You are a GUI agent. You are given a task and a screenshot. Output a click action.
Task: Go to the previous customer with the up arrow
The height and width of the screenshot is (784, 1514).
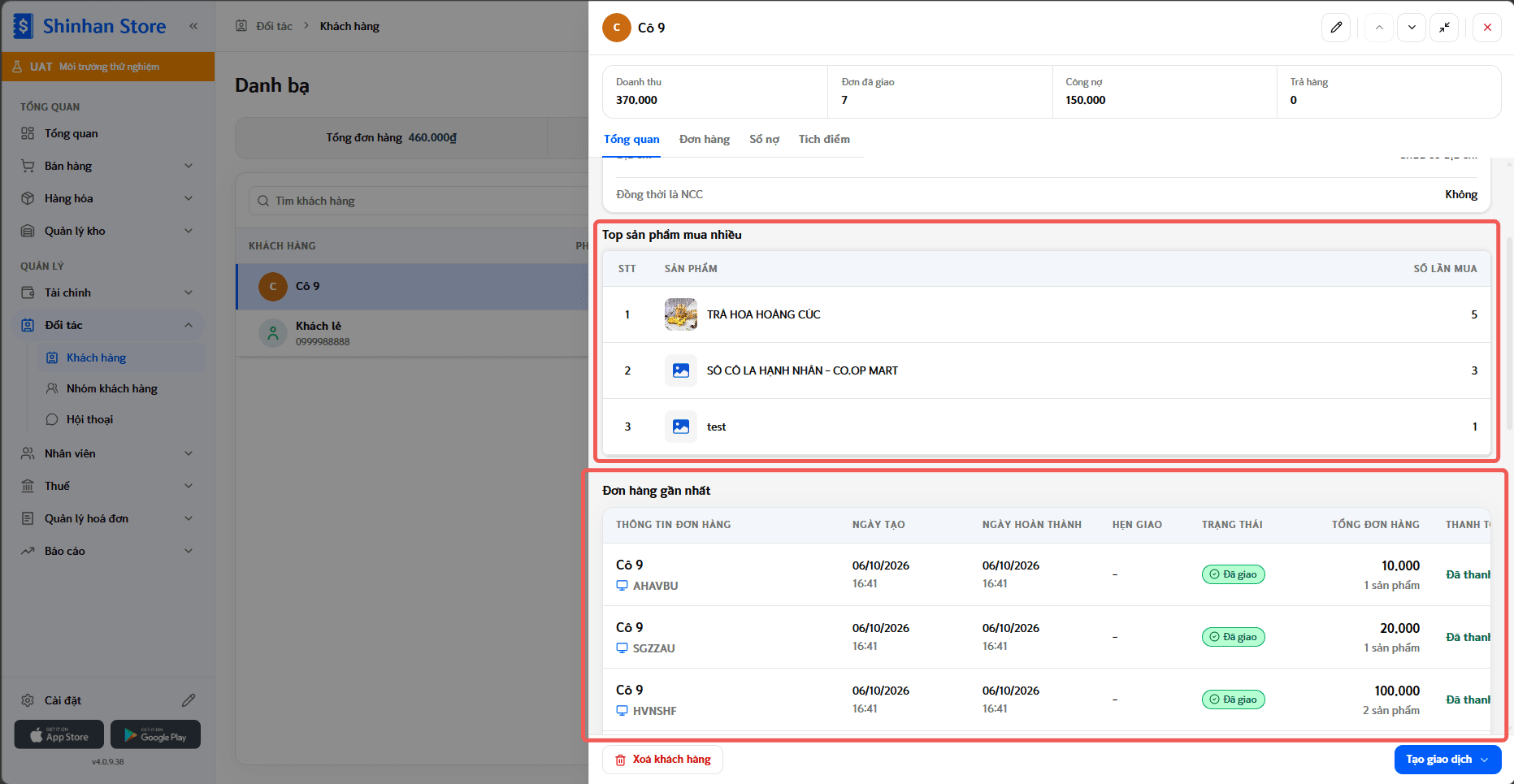(1379, 28)
